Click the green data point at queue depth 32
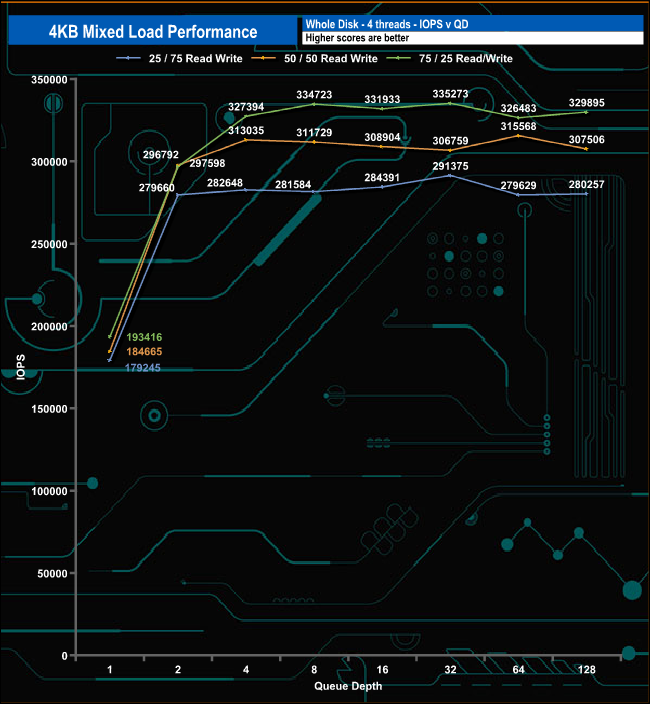650x704 pixels. click(450, 103)
